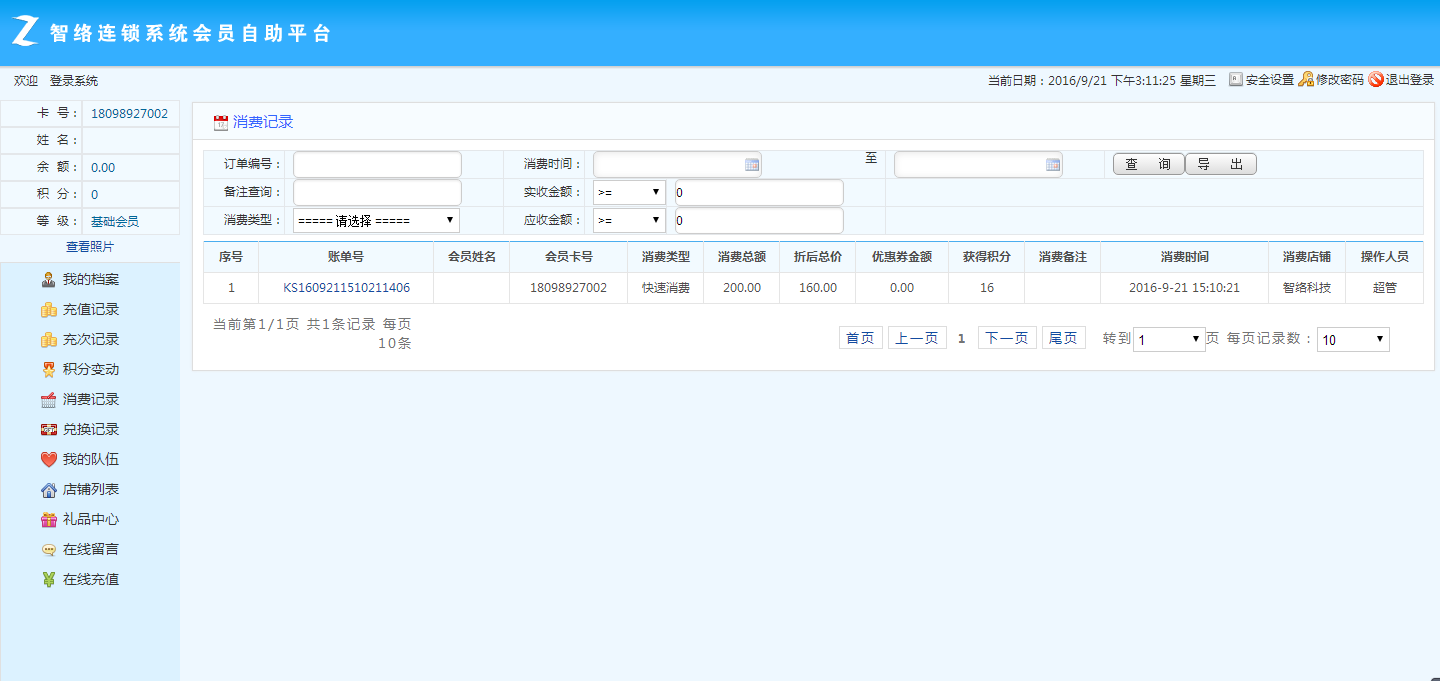Click the 快速消费 cell in the table
The width and height of the screenshot is (1440, 681).
pyautogui.click(x=666, y=288)
